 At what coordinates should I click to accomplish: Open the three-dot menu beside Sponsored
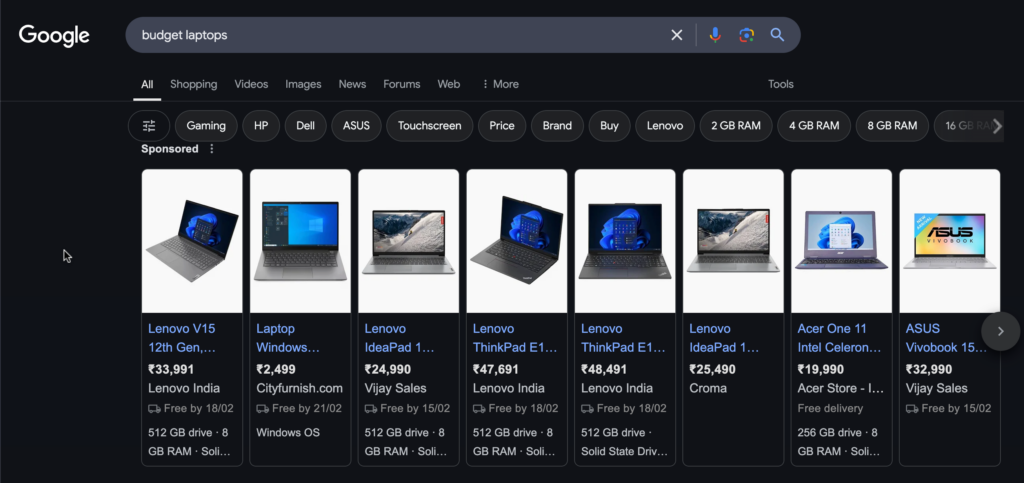211,149
